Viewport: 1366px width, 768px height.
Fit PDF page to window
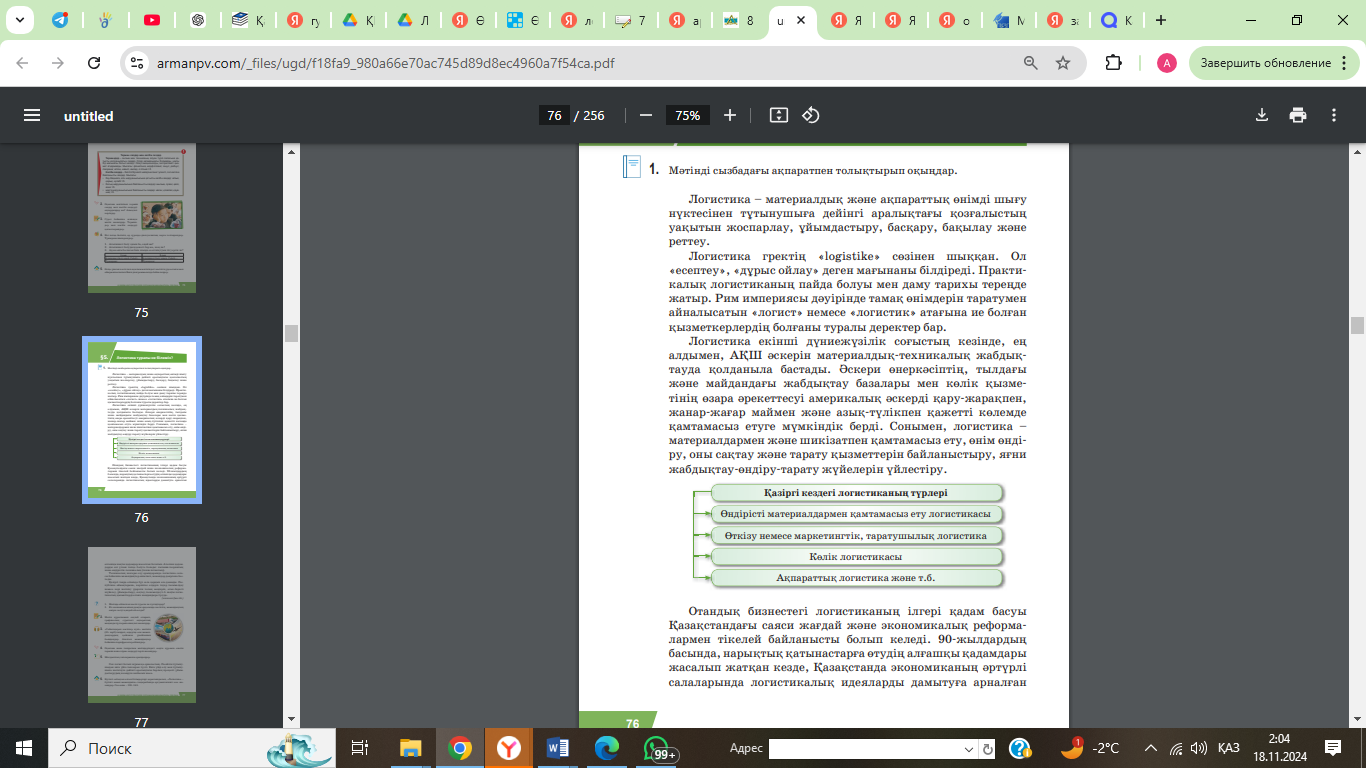pos(779,115)
